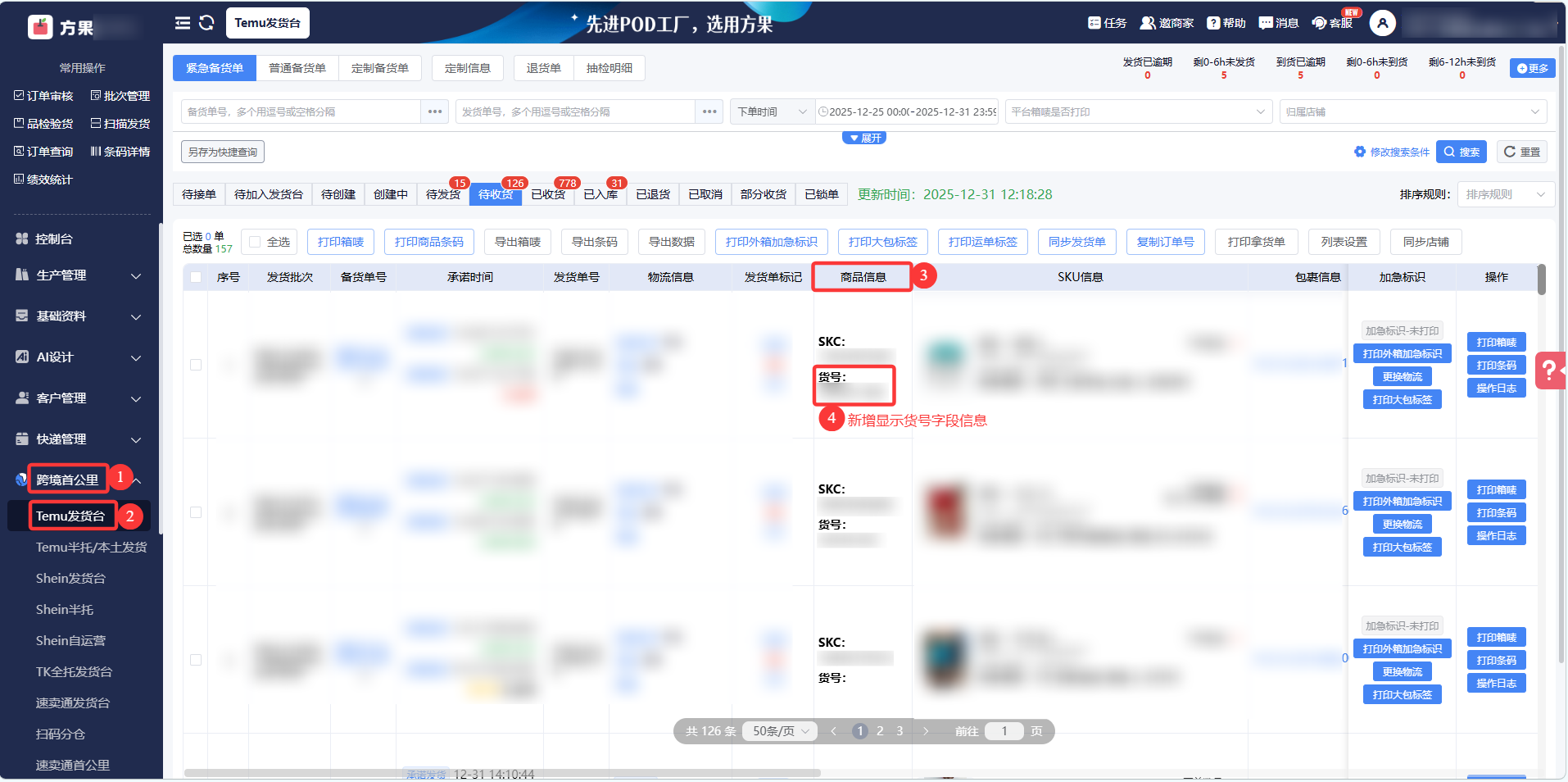Tick the checkbox of the first order row
Viewport: 1568px width, 782px height.
196,365
